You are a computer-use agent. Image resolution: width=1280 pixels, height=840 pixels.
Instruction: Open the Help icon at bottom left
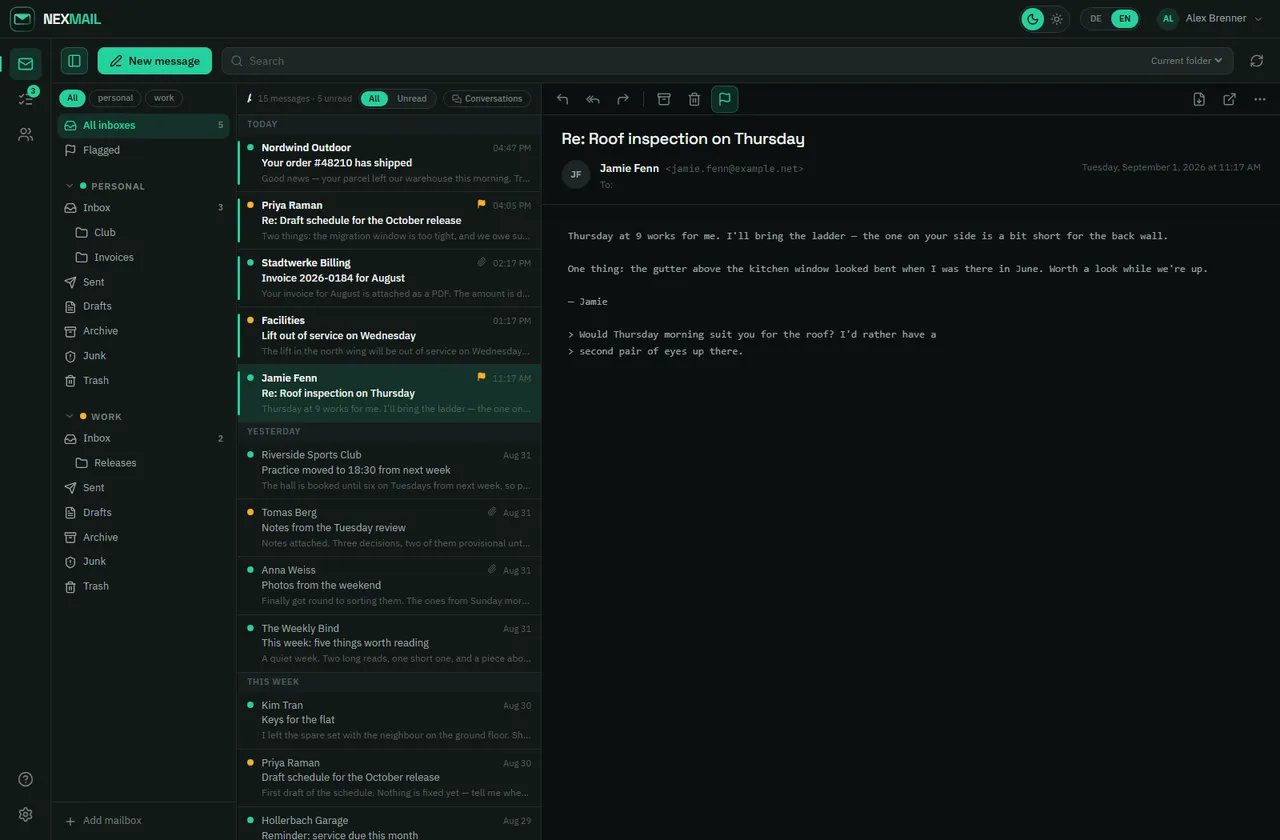click(x=25, y=780)
